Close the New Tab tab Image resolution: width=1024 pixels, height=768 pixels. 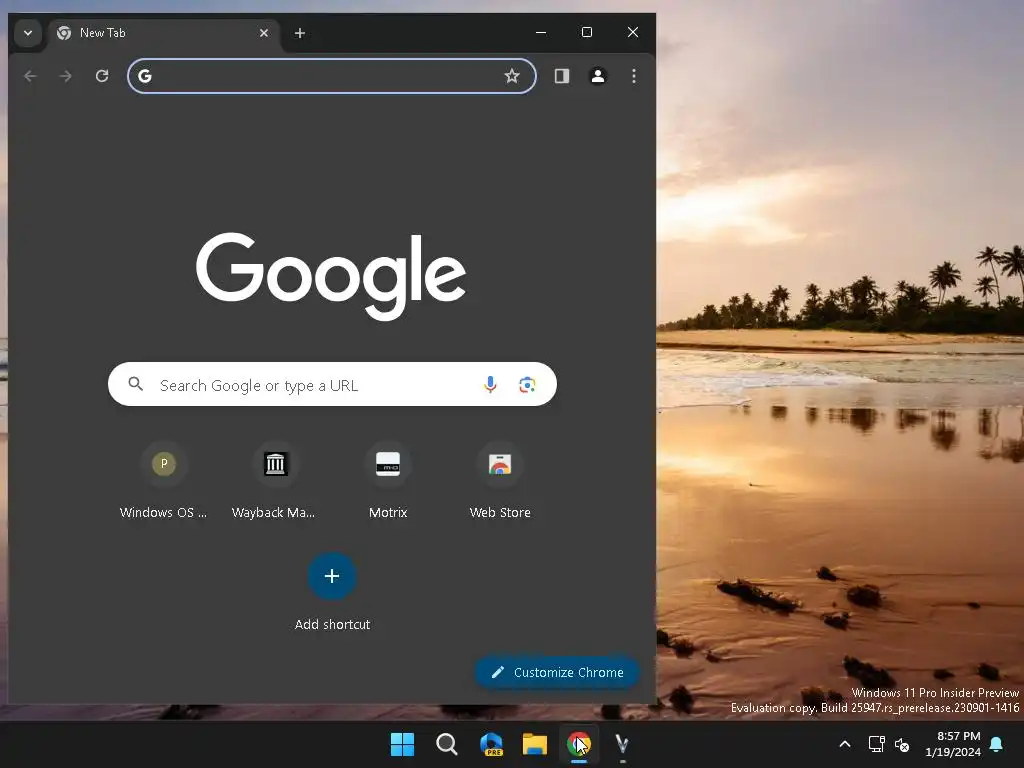point(264,33)
